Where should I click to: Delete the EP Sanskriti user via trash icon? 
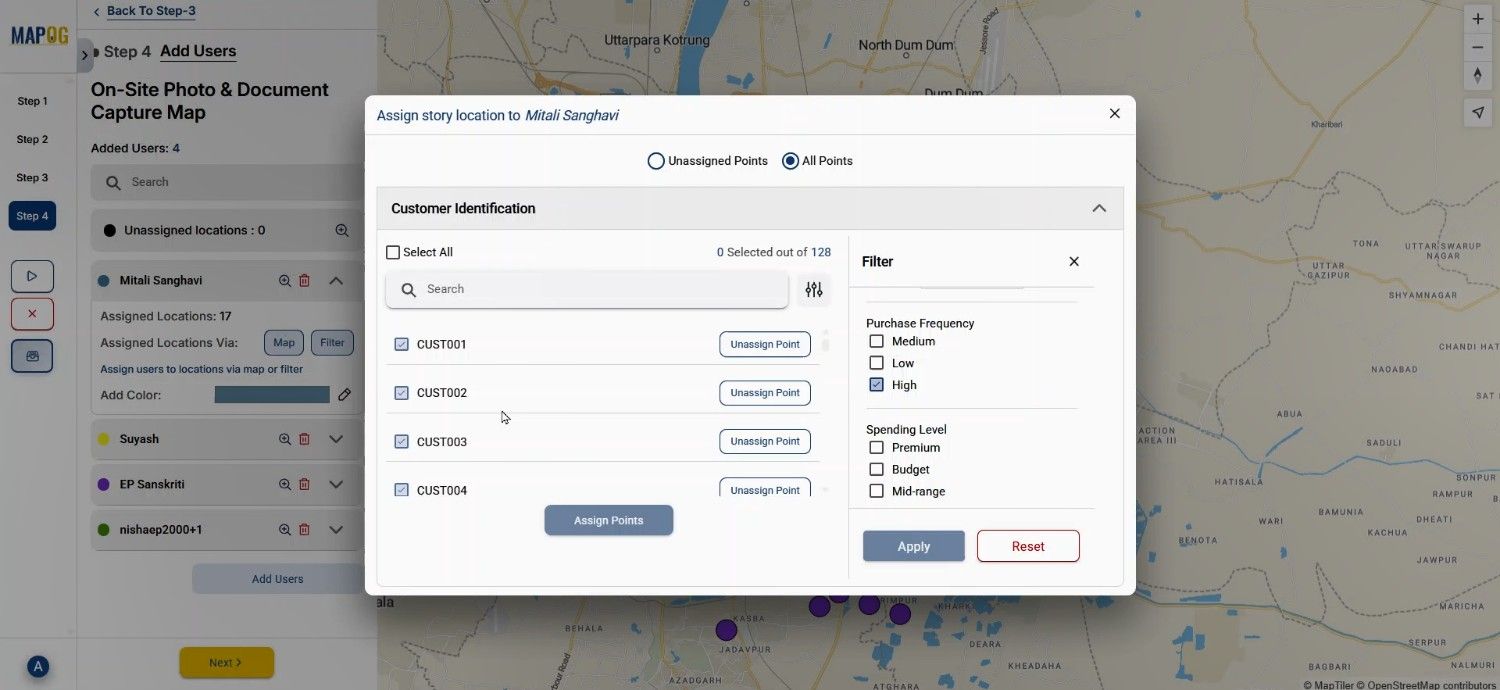tap(305, 485)
